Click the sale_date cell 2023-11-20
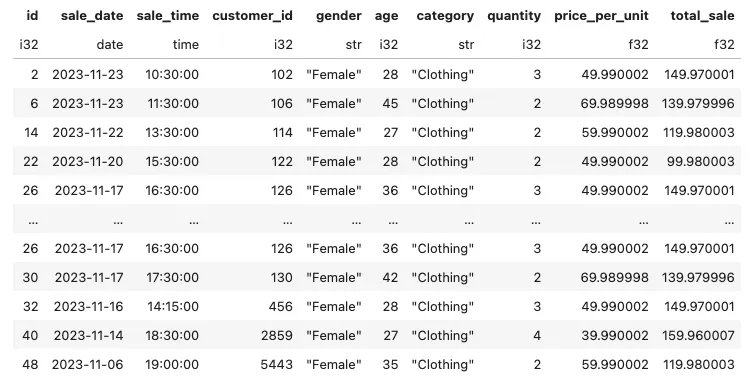 (88, 161)
